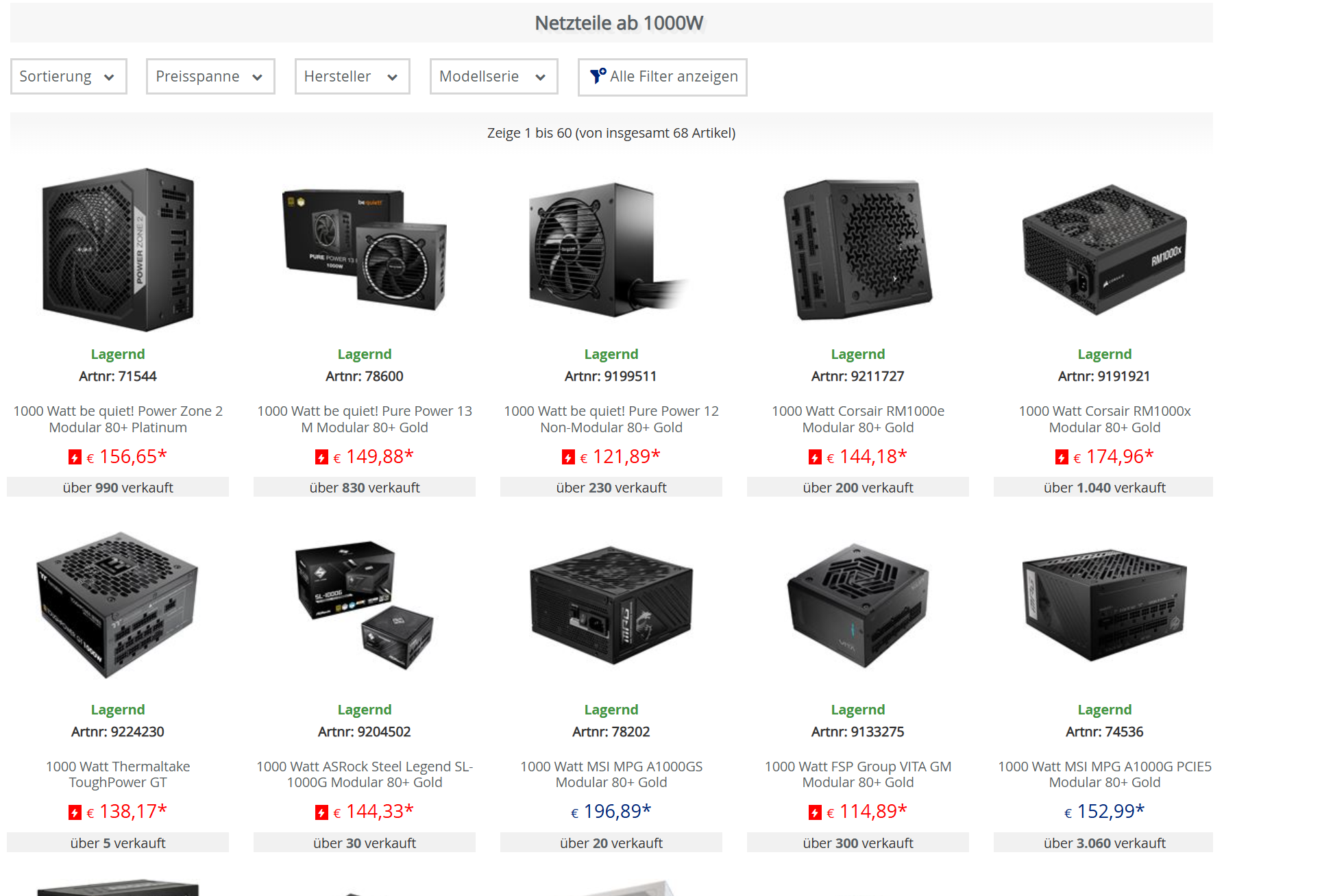Screen dimensions: 1322x896
Task: Open be quiet! Power Zone 2 product link
Action: [118, 419]
